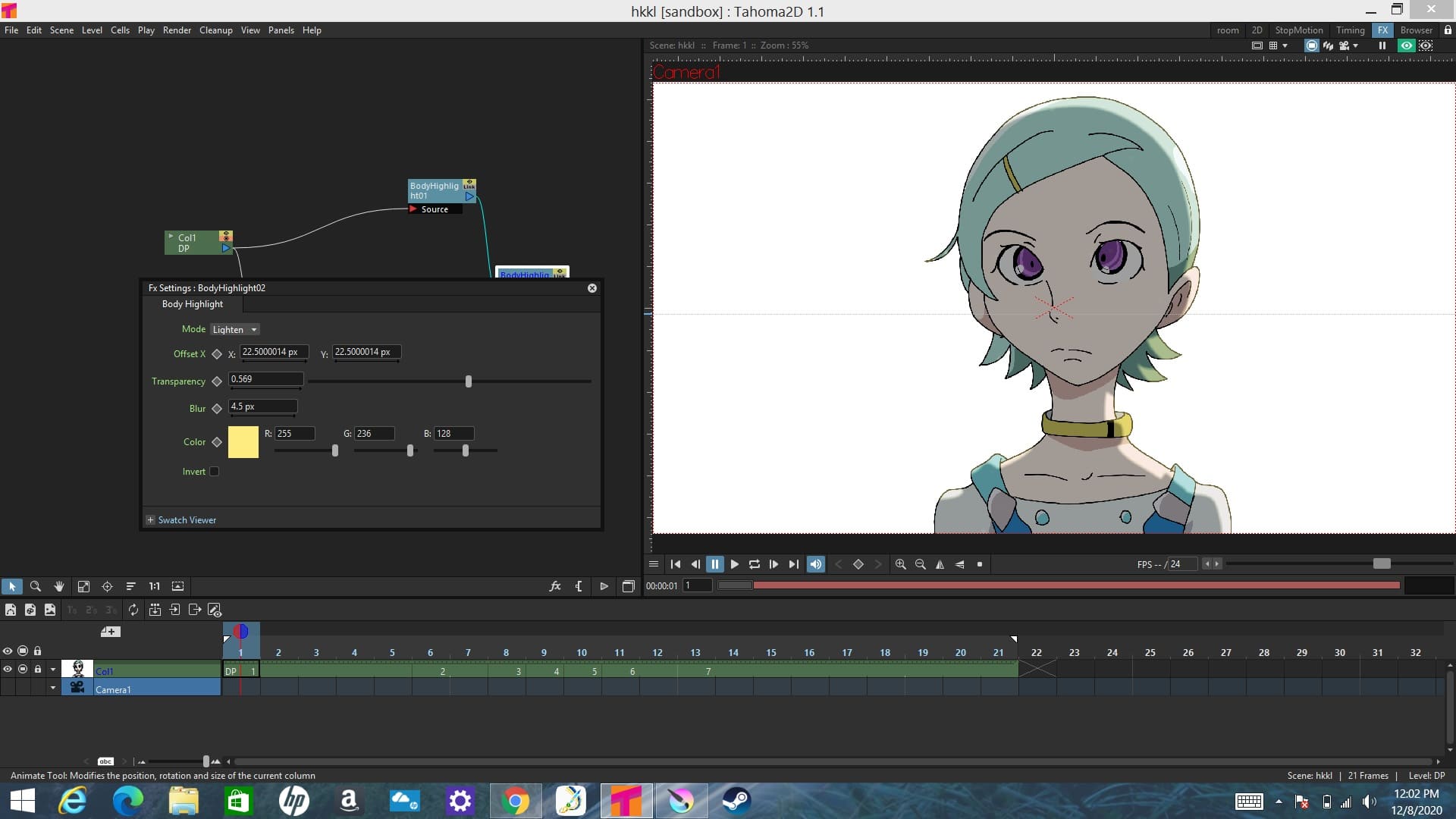Image resolution: width=1456 pixels, height=819 pixels.
Task: Lock the Camera1 row in the timeline
Action: [38, 687]
